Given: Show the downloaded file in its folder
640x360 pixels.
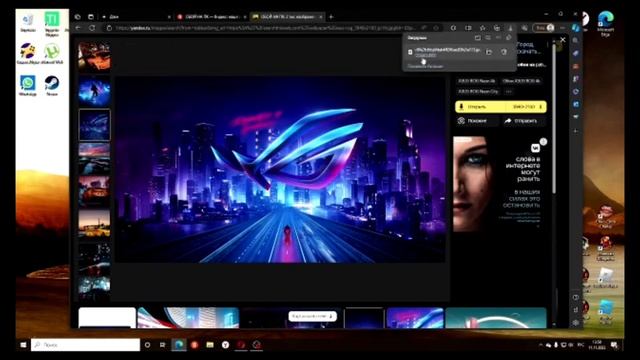Looking at the screenshot, I should coord(489,52).
